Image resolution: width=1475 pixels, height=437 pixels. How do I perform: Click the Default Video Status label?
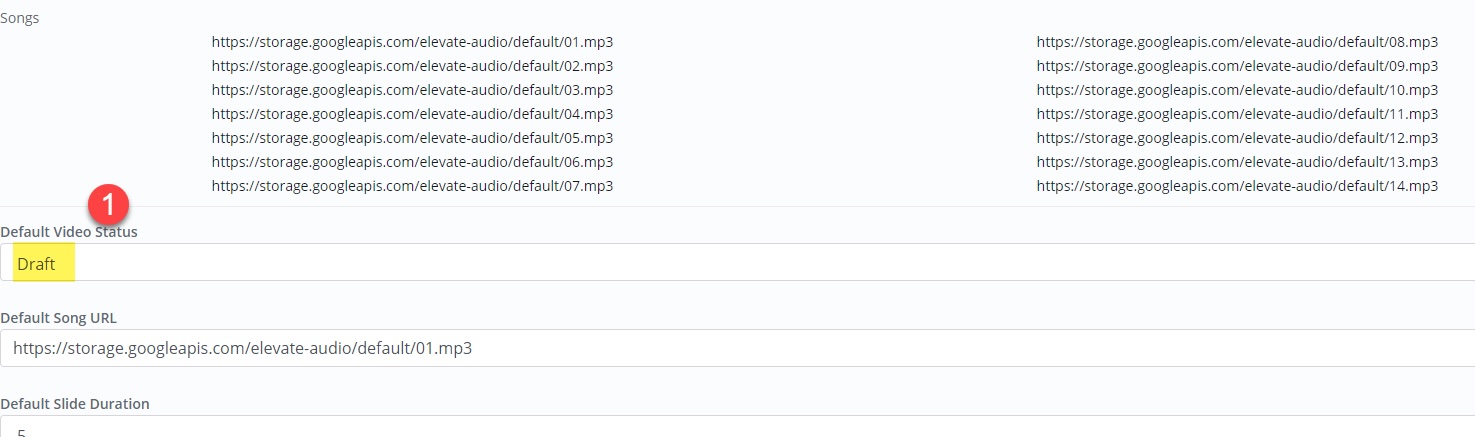tap(69, 232)
